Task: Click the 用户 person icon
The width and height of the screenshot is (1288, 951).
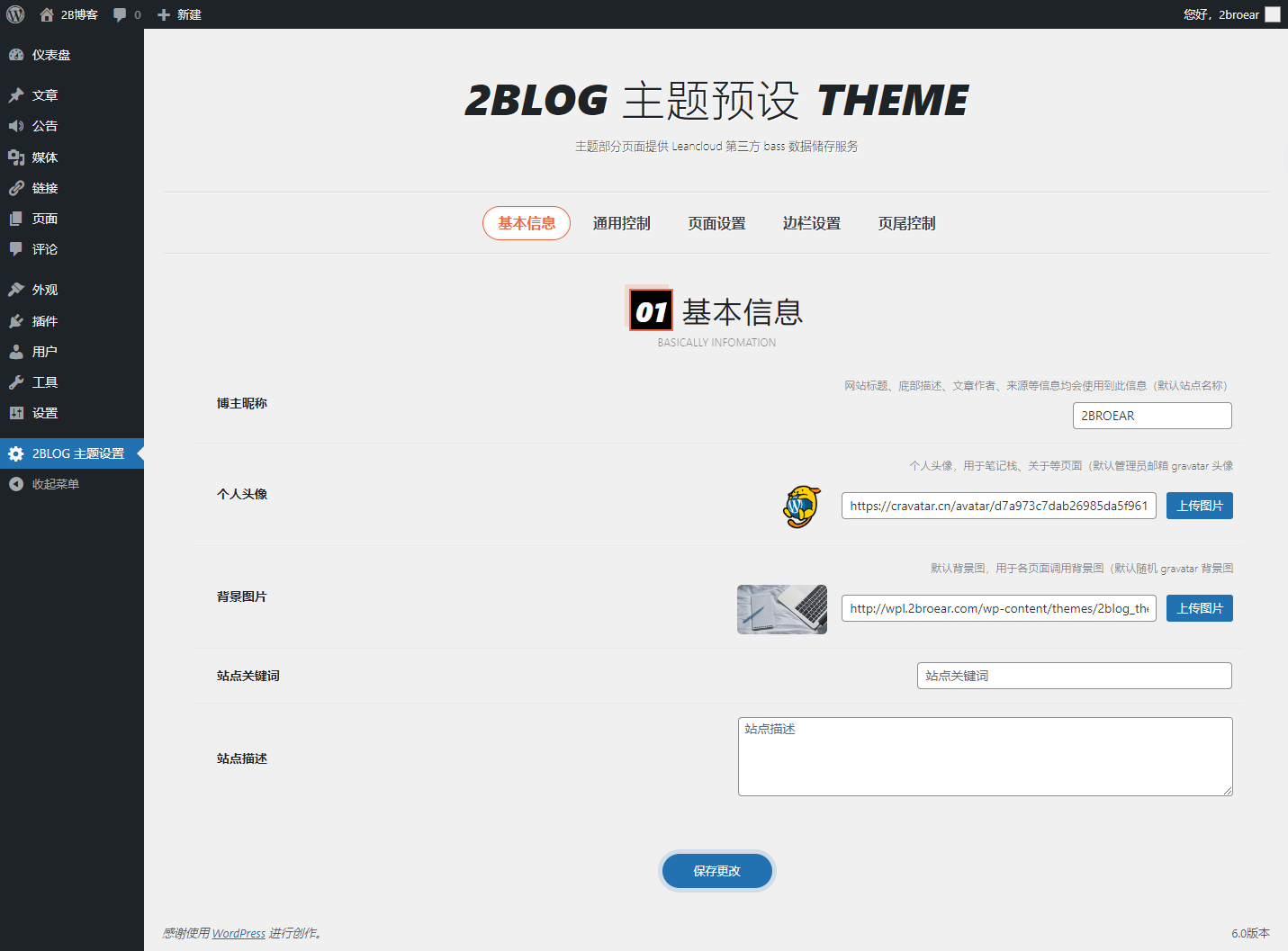Action: [16, 352]
